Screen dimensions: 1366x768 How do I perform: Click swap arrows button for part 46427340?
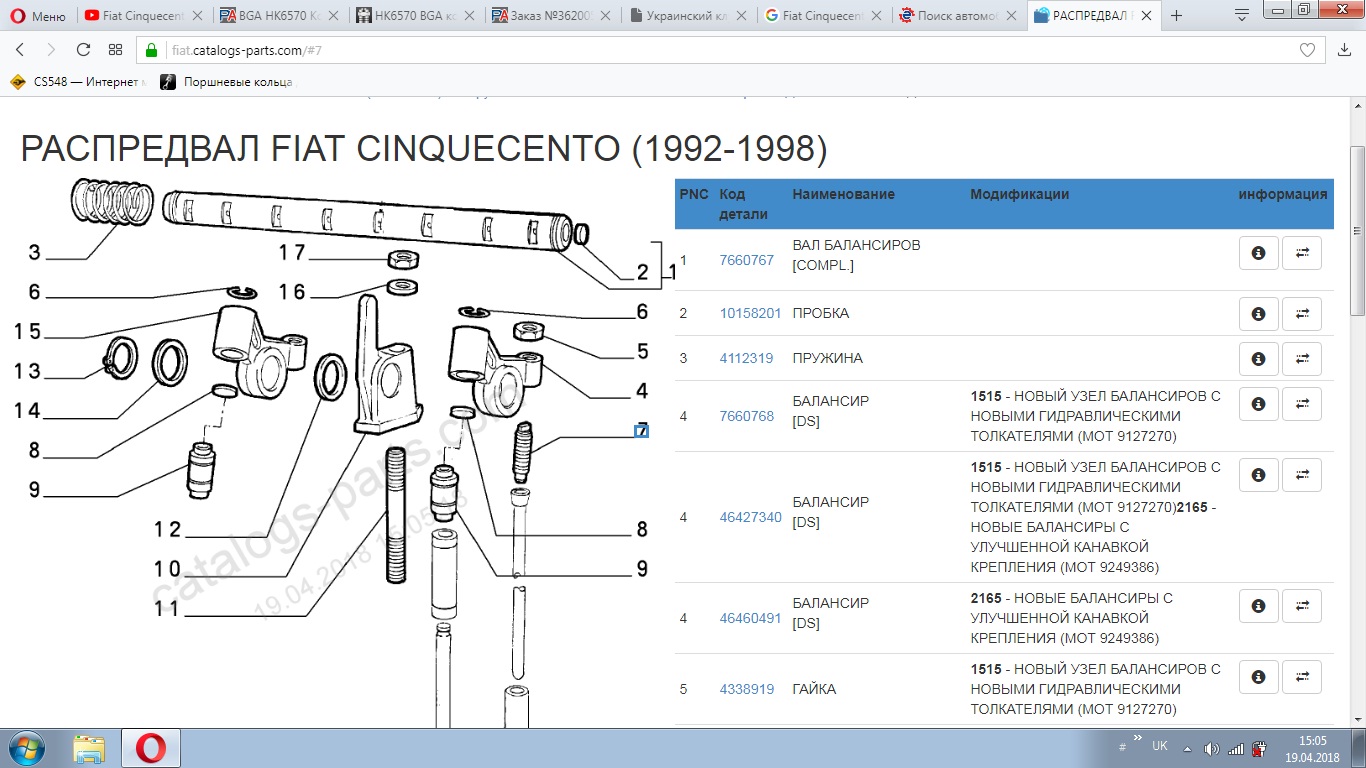click(x=1302, y=475)
